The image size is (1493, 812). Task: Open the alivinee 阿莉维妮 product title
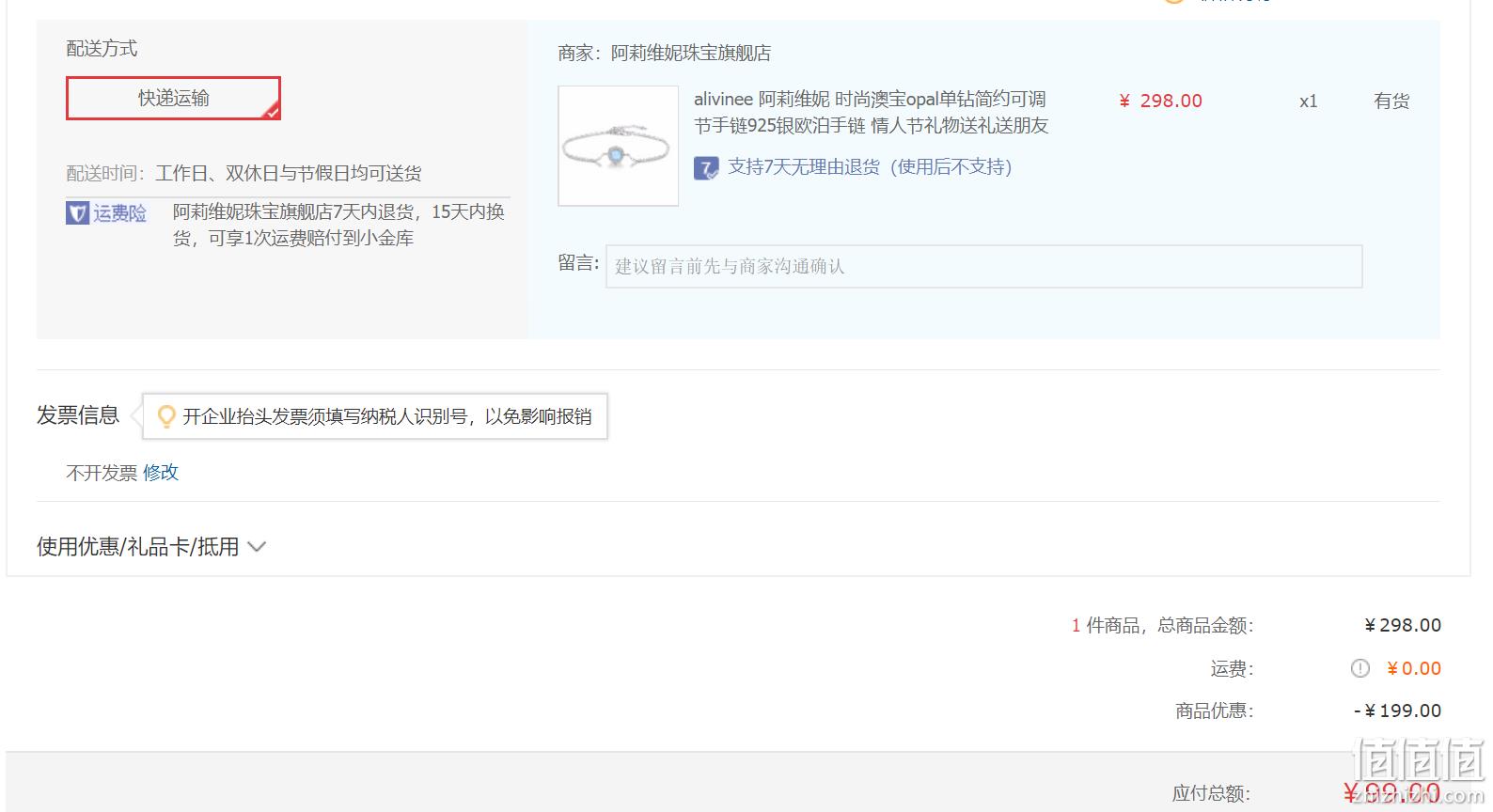point(871,113)
